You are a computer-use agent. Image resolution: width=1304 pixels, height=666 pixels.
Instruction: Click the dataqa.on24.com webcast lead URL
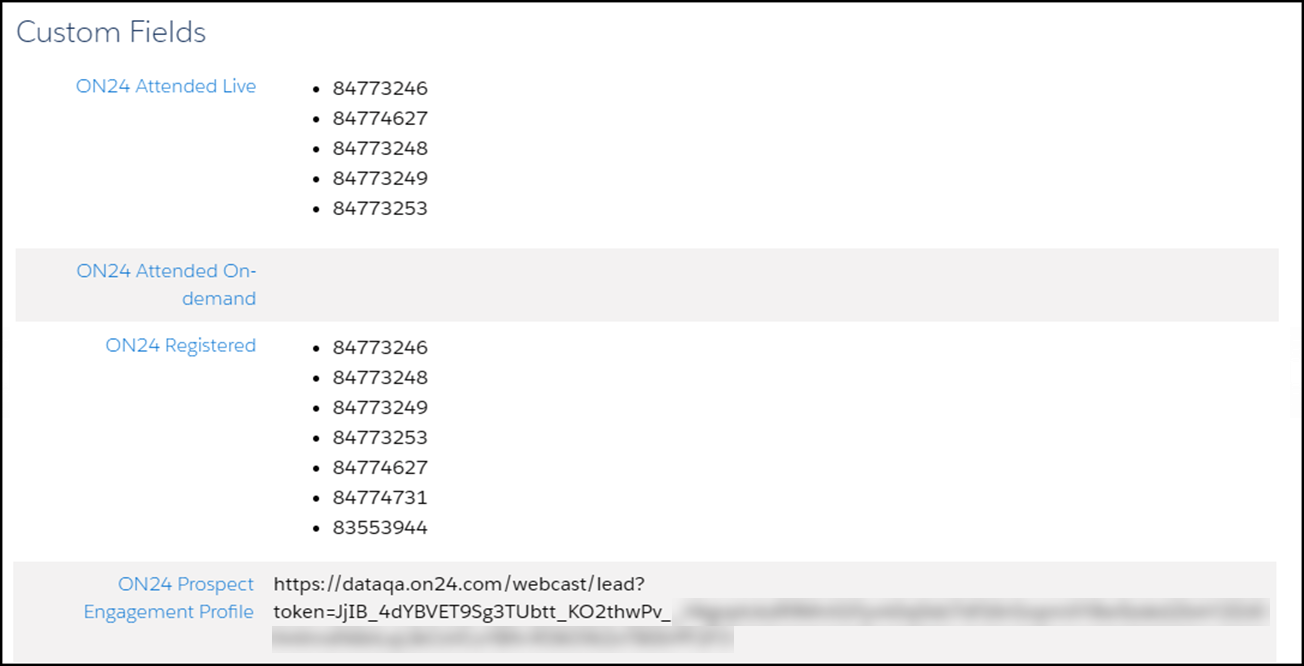[x=461, y=583]
